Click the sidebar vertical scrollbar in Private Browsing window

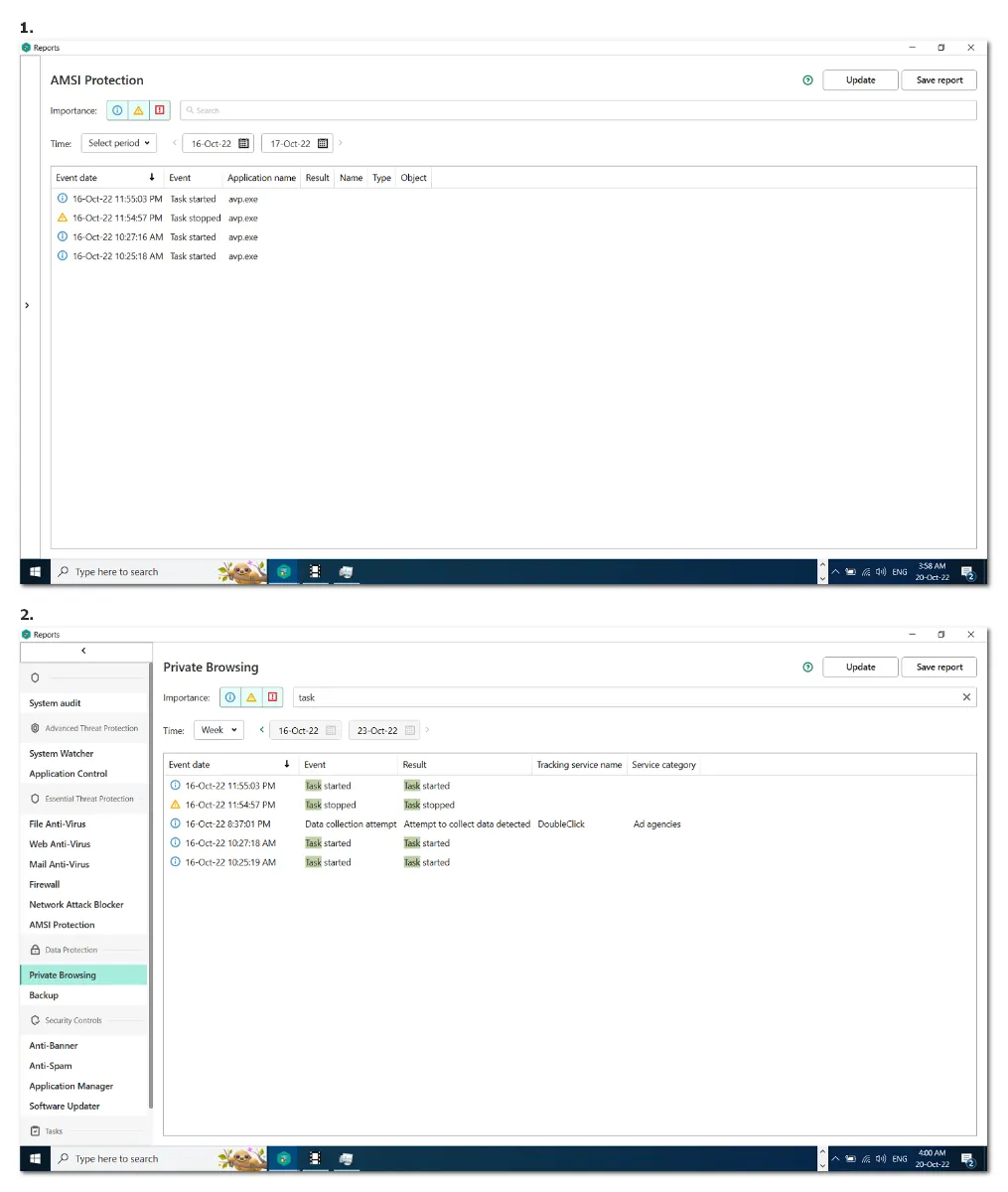pos(151,884)
